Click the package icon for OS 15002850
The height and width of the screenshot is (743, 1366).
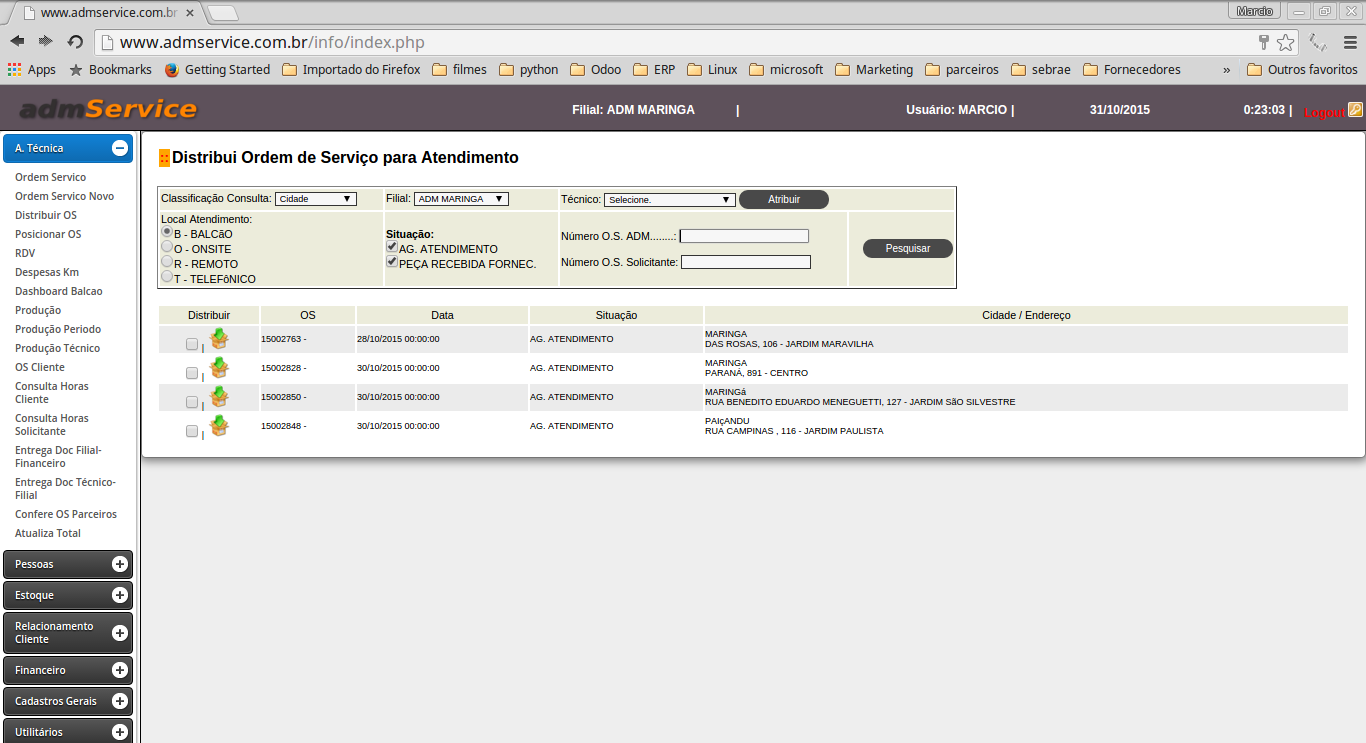point(219,397)
